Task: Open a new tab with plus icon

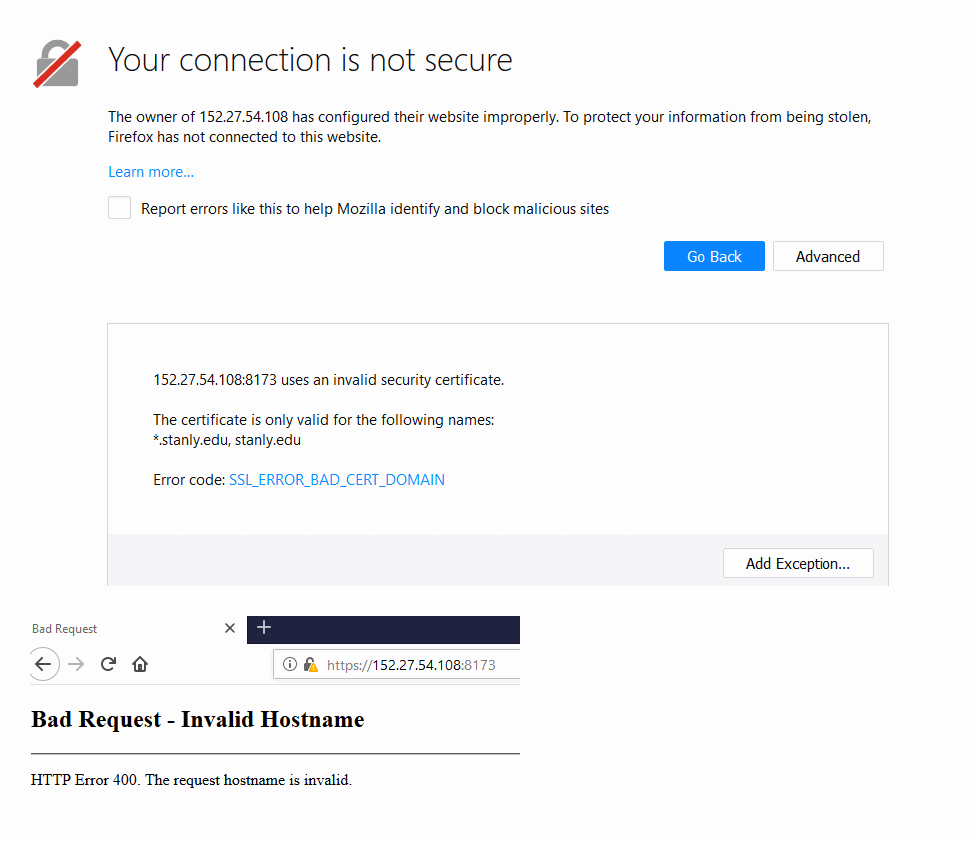Action: point(264,628)
